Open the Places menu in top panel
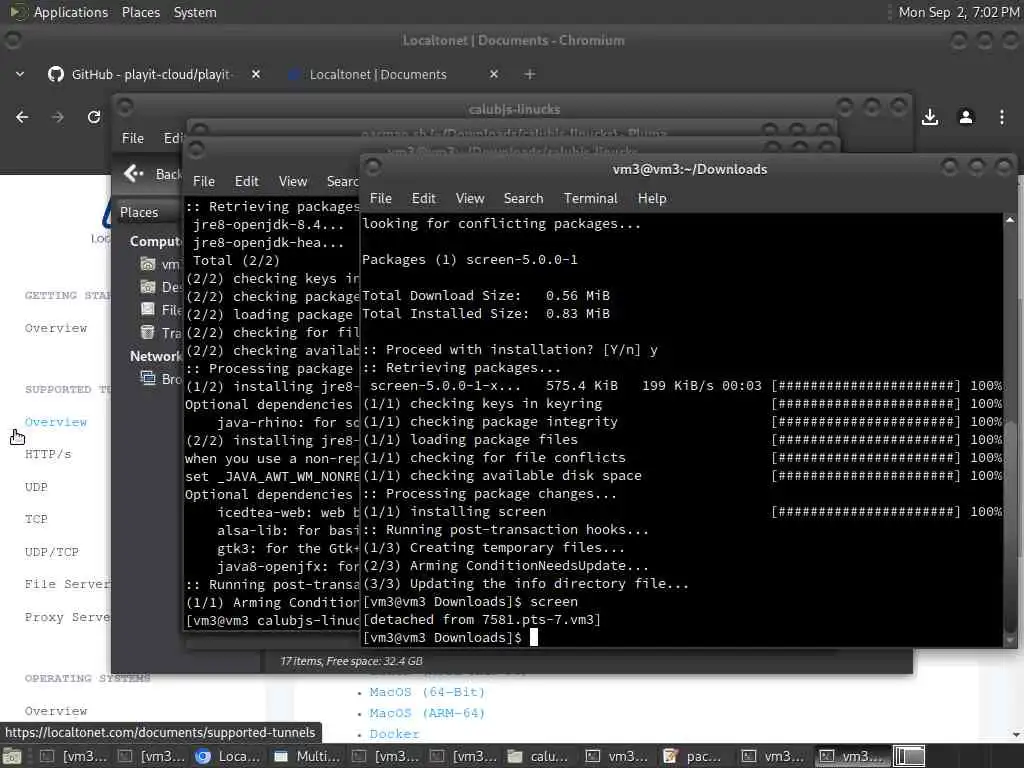 140,12
